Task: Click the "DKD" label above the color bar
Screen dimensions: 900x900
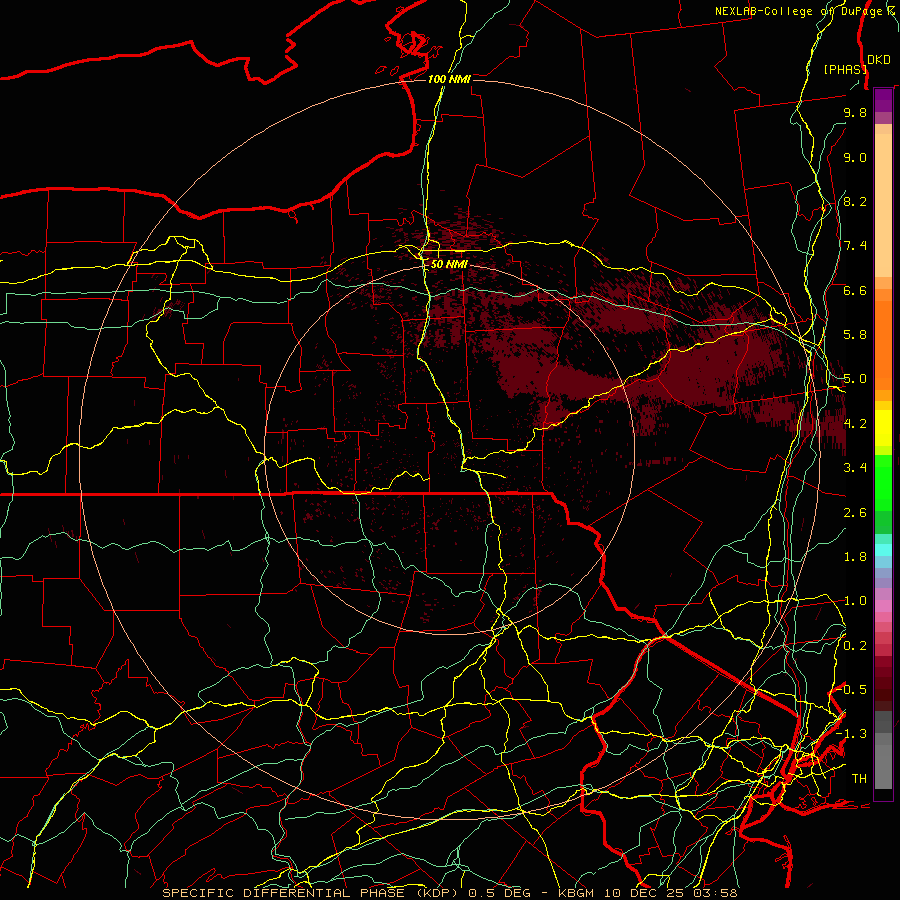Action: pyautogui.click(x=879, y=60)
